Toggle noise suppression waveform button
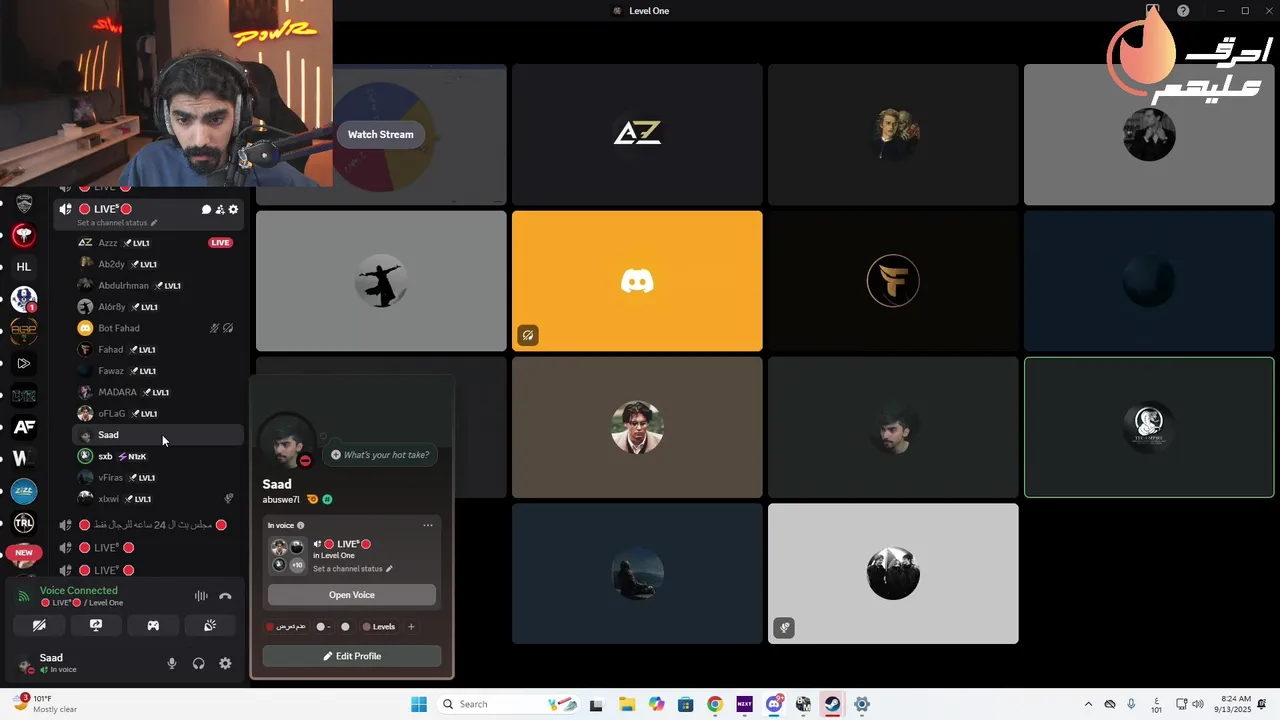The width and height of the screenshot is (1280, 720). [x=201, y=596]
